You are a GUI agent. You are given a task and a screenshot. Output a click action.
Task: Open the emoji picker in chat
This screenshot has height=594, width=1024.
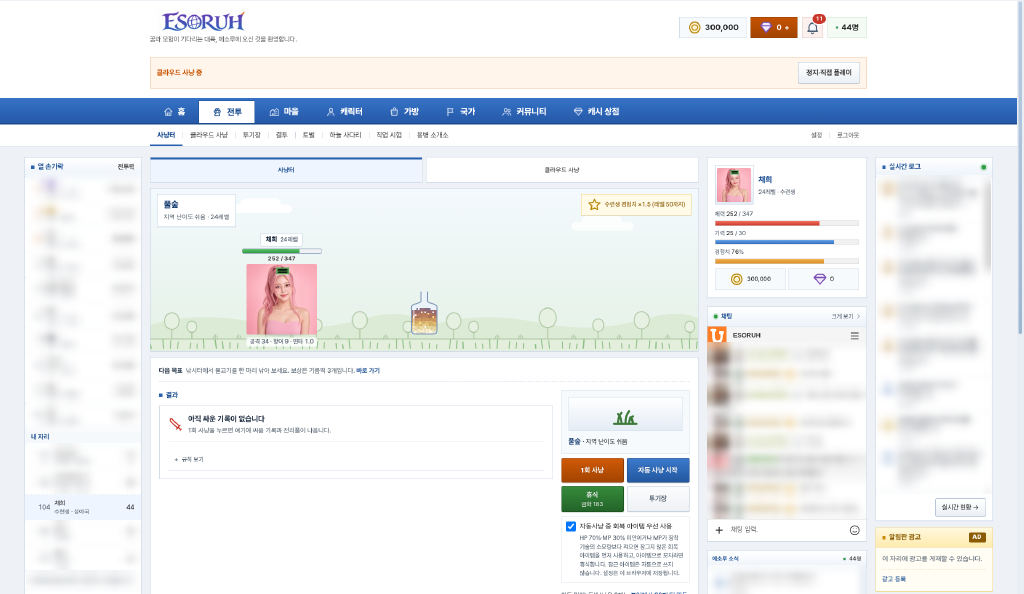point(854,530)
